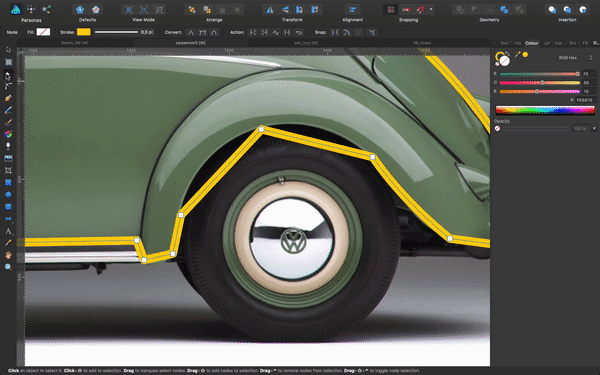Select the Pen tool
Screen dimensions: 600x375
8,98
